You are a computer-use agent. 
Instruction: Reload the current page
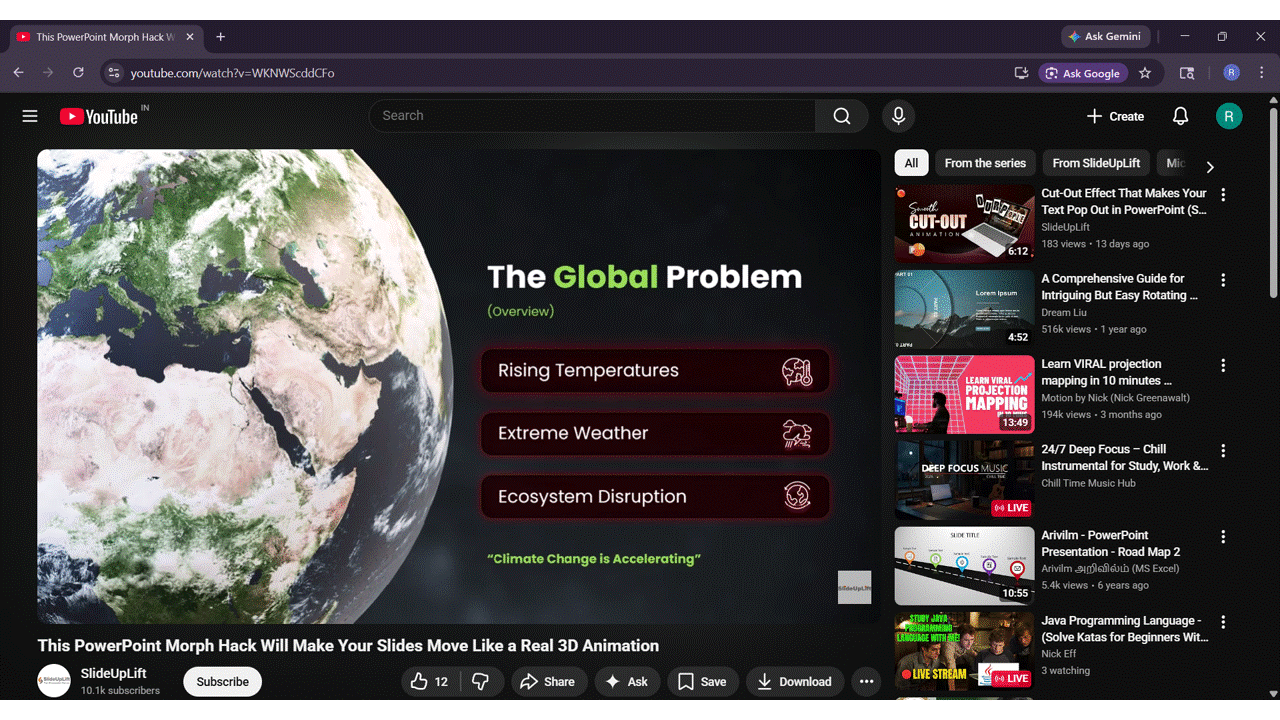78,73
